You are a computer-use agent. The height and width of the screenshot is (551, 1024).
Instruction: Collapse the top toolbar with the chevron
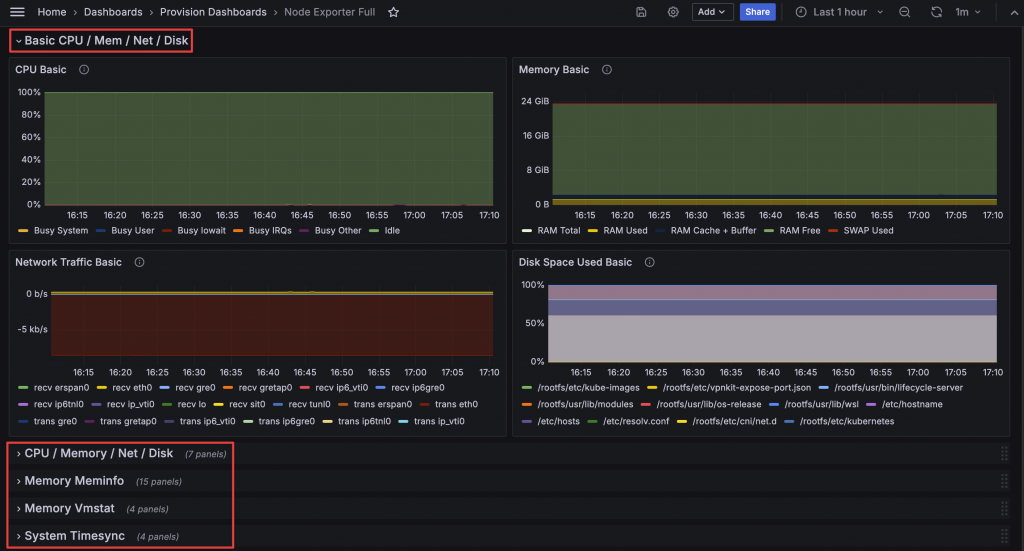(x=1014, y=12)
